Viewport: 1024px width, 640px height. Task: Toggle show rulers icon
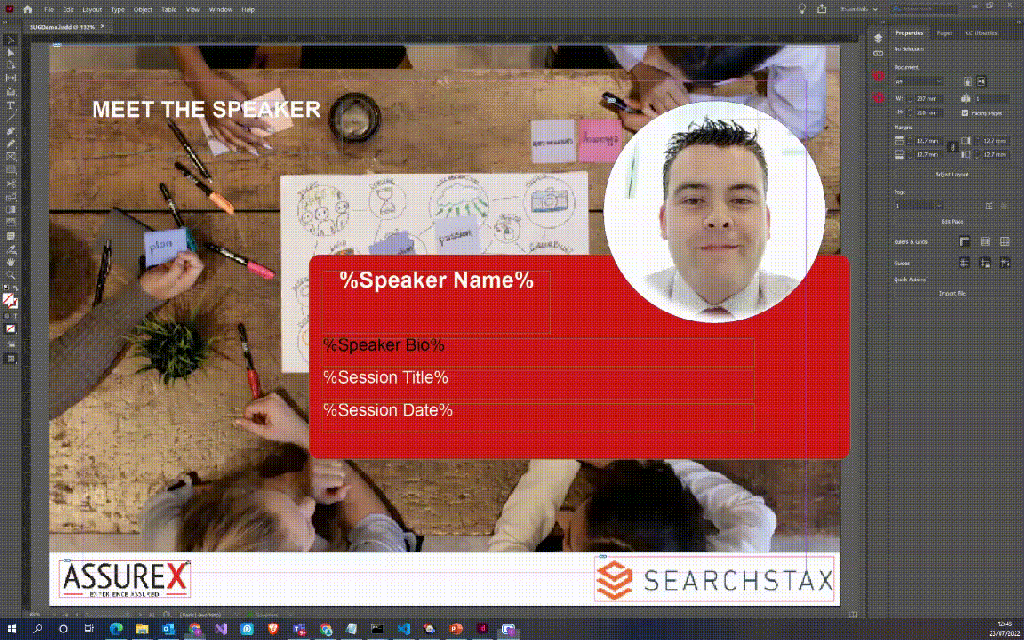click(x=965, y=241)
